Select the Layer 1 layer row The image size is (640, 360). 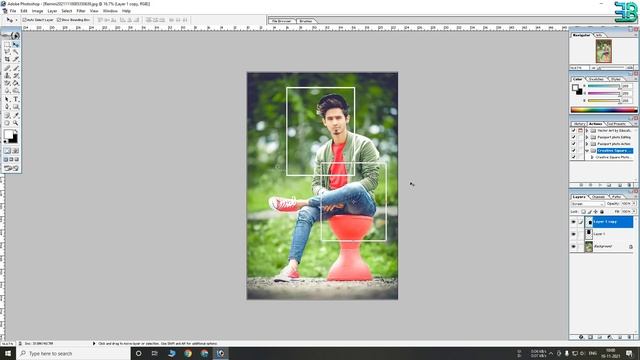(609, 234)
